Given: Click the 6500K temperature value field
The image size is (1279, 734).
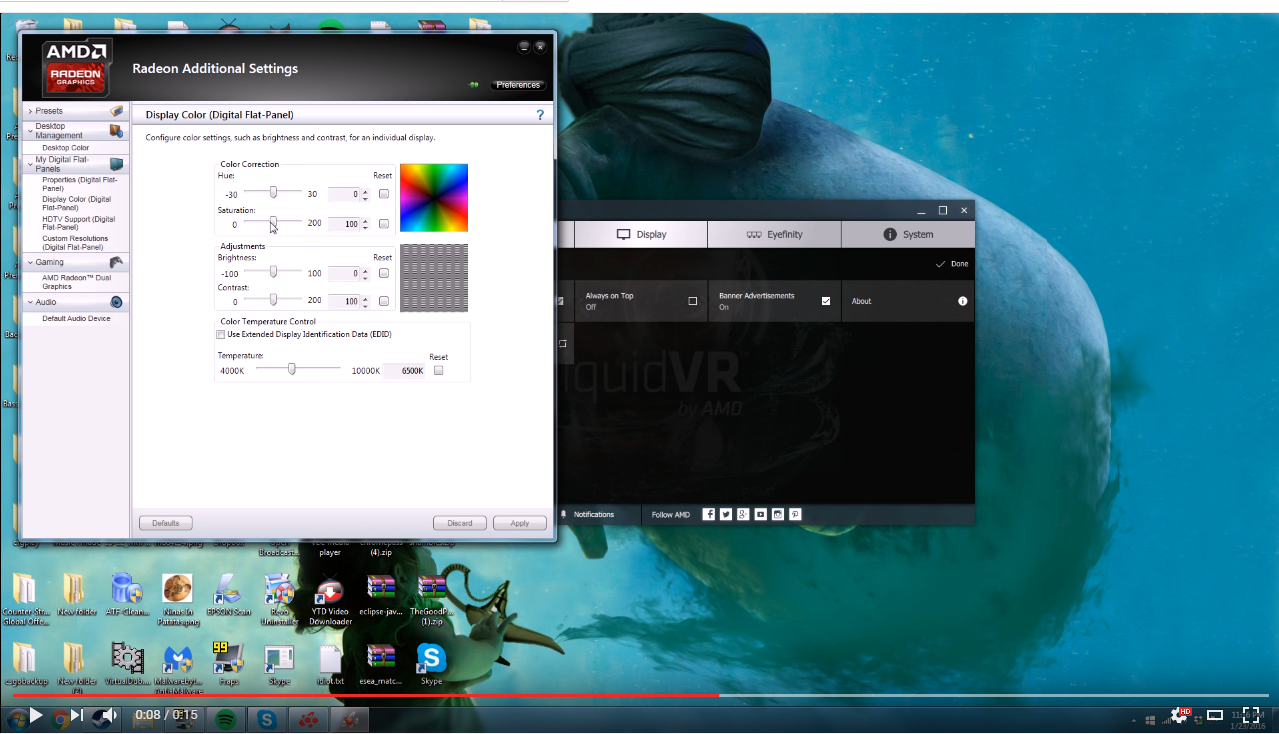Looking at the screenshot, I should tap(405, 371).
